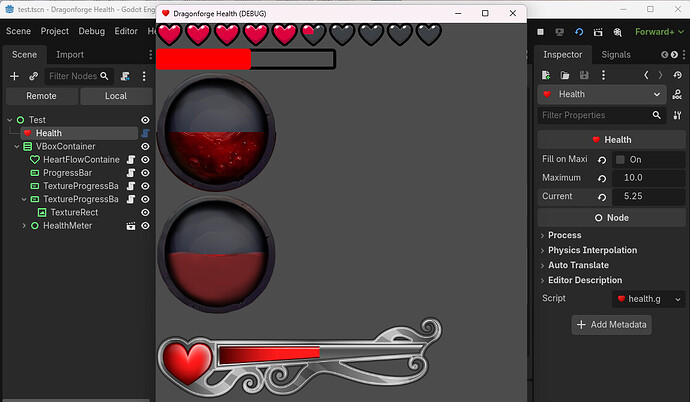
Task: Open the object history list icon
Action: pyautogui.click(x=678, y=75)
